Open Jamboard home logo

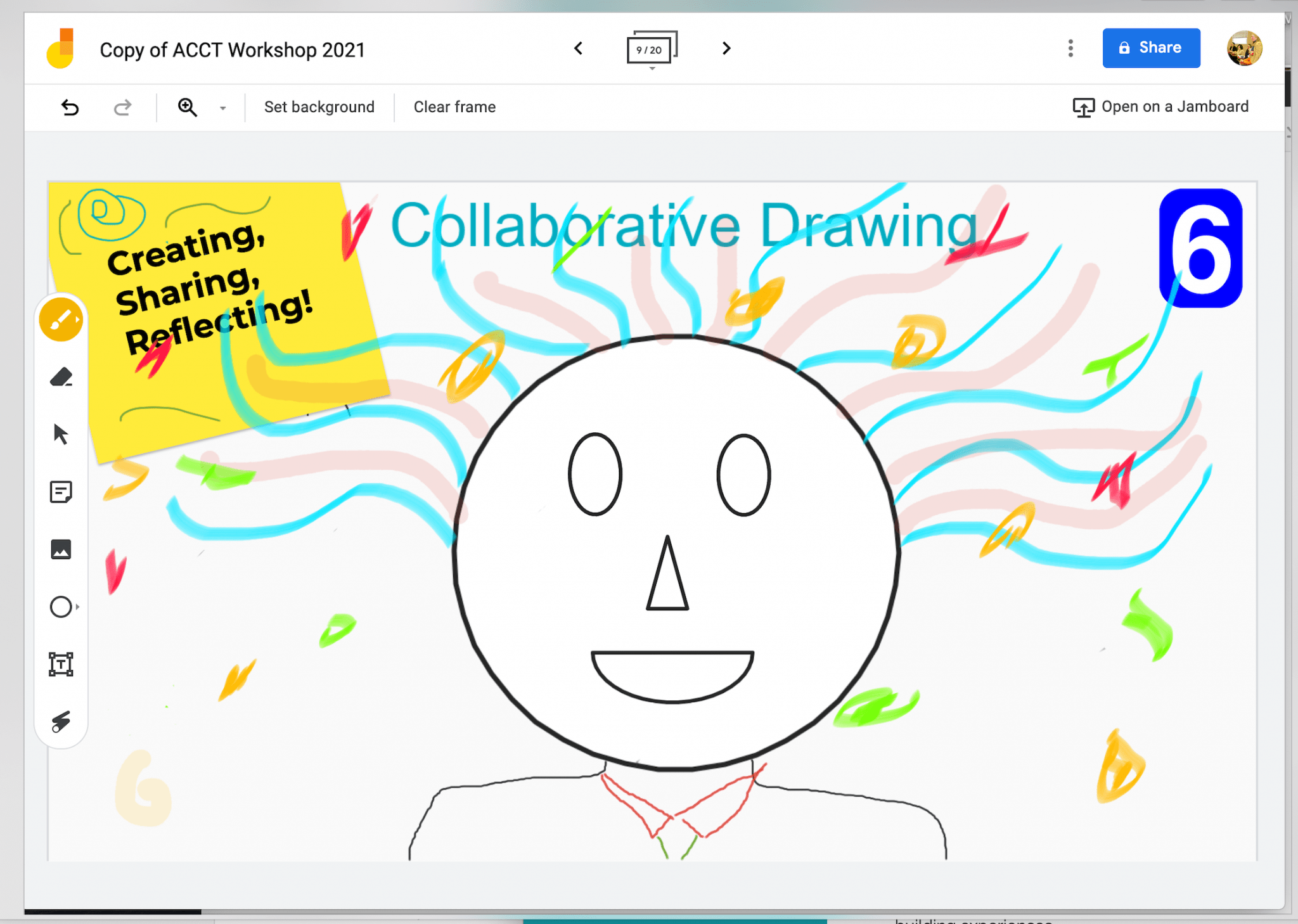click(61, 48)
